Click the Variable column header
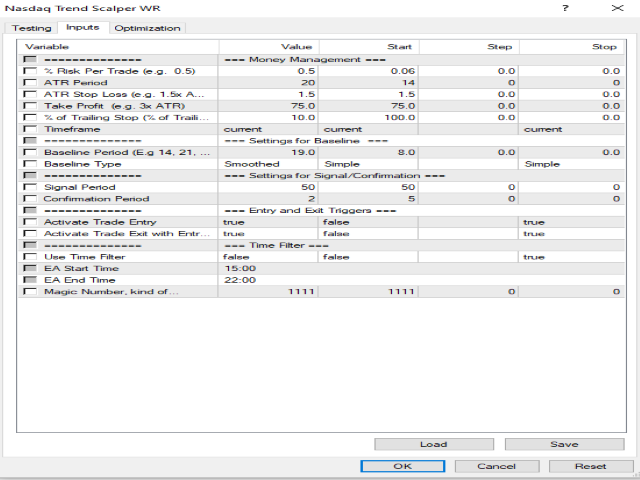 (118, 47)
